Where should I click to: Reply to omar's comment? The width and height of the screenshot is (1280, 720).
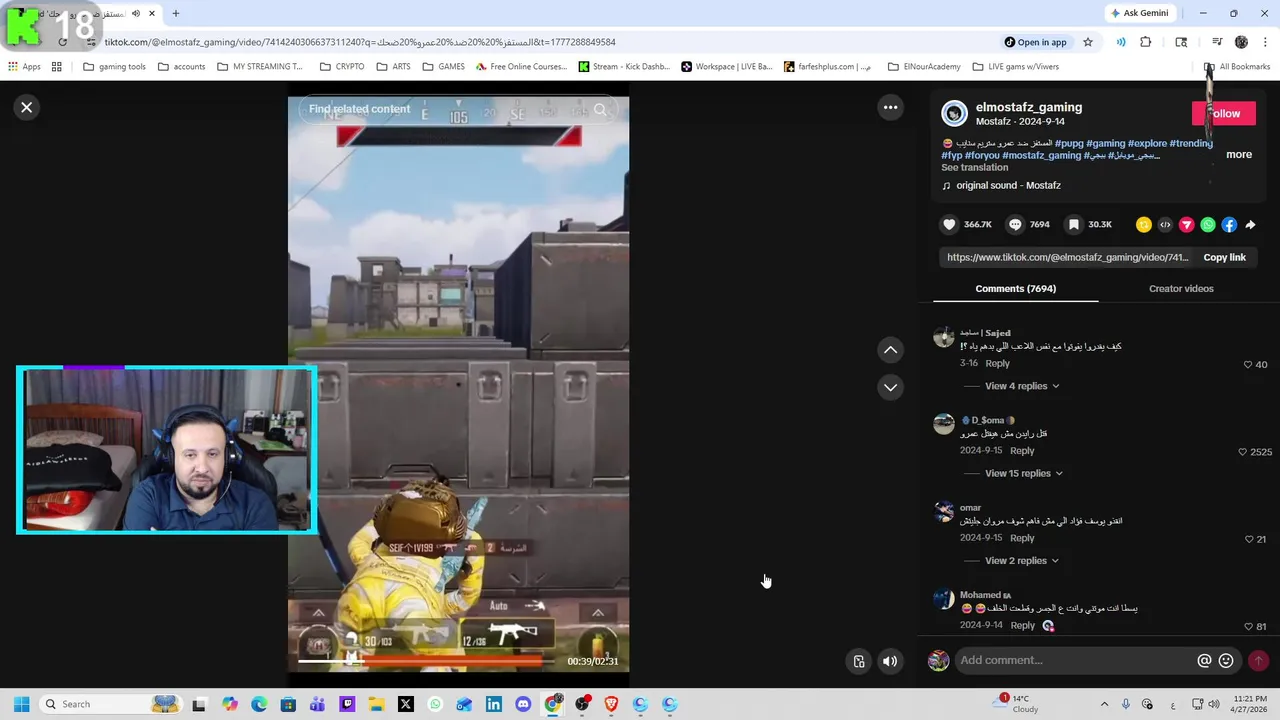tap(1022, 538)
